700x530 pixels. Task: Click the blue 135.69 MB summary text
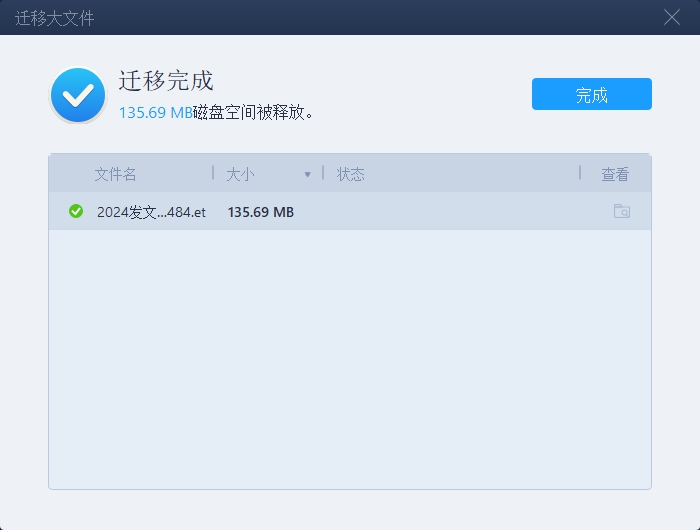[x=155, y=113]
